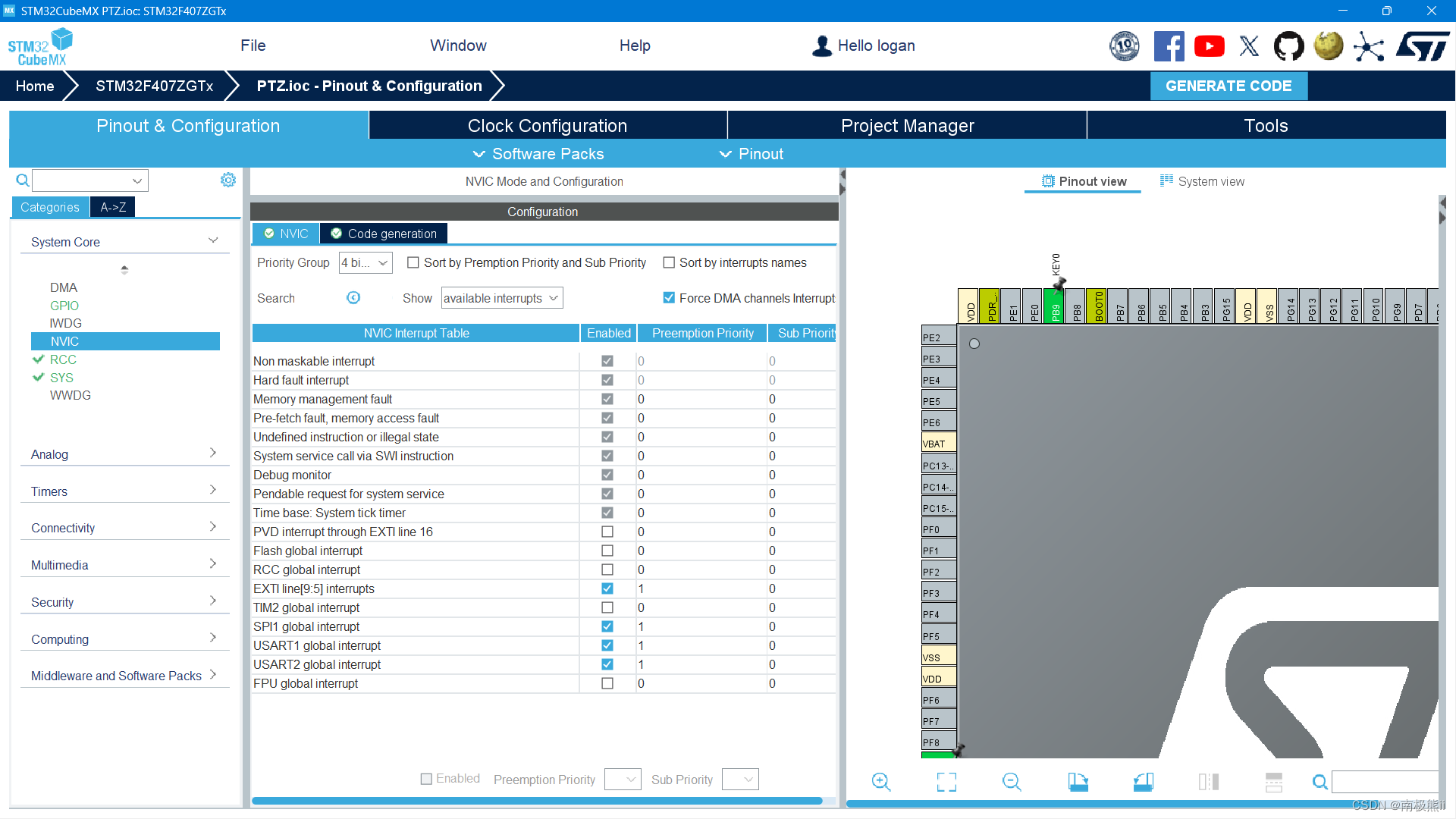Open the File menu
Viewport: 1456px width, 819px height.
253,45
